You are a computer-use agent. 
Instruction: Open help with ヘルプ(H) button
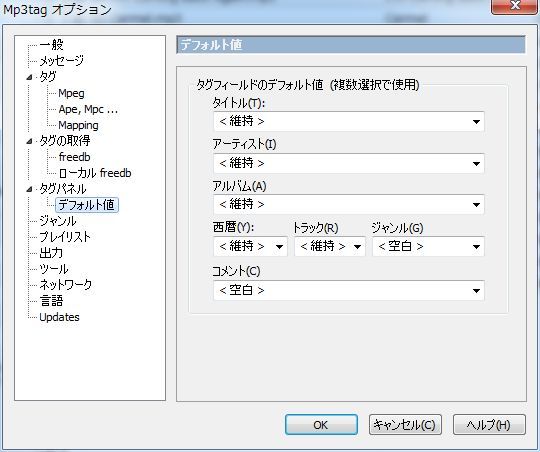coord(489,425)
